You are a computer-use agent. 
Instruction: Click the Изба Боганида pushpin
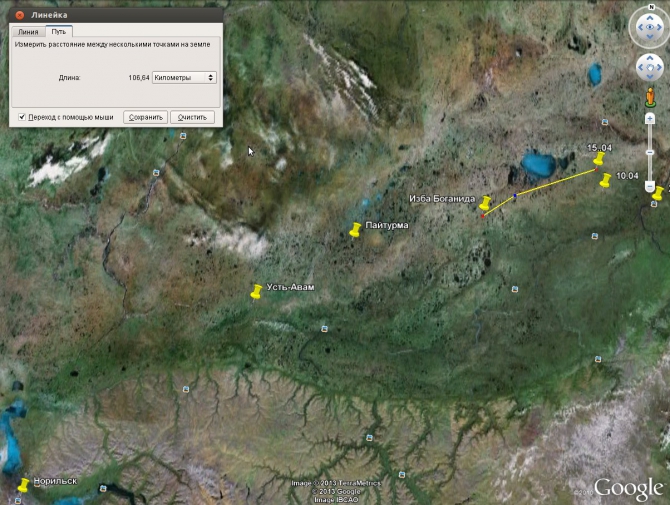[486, 203]
